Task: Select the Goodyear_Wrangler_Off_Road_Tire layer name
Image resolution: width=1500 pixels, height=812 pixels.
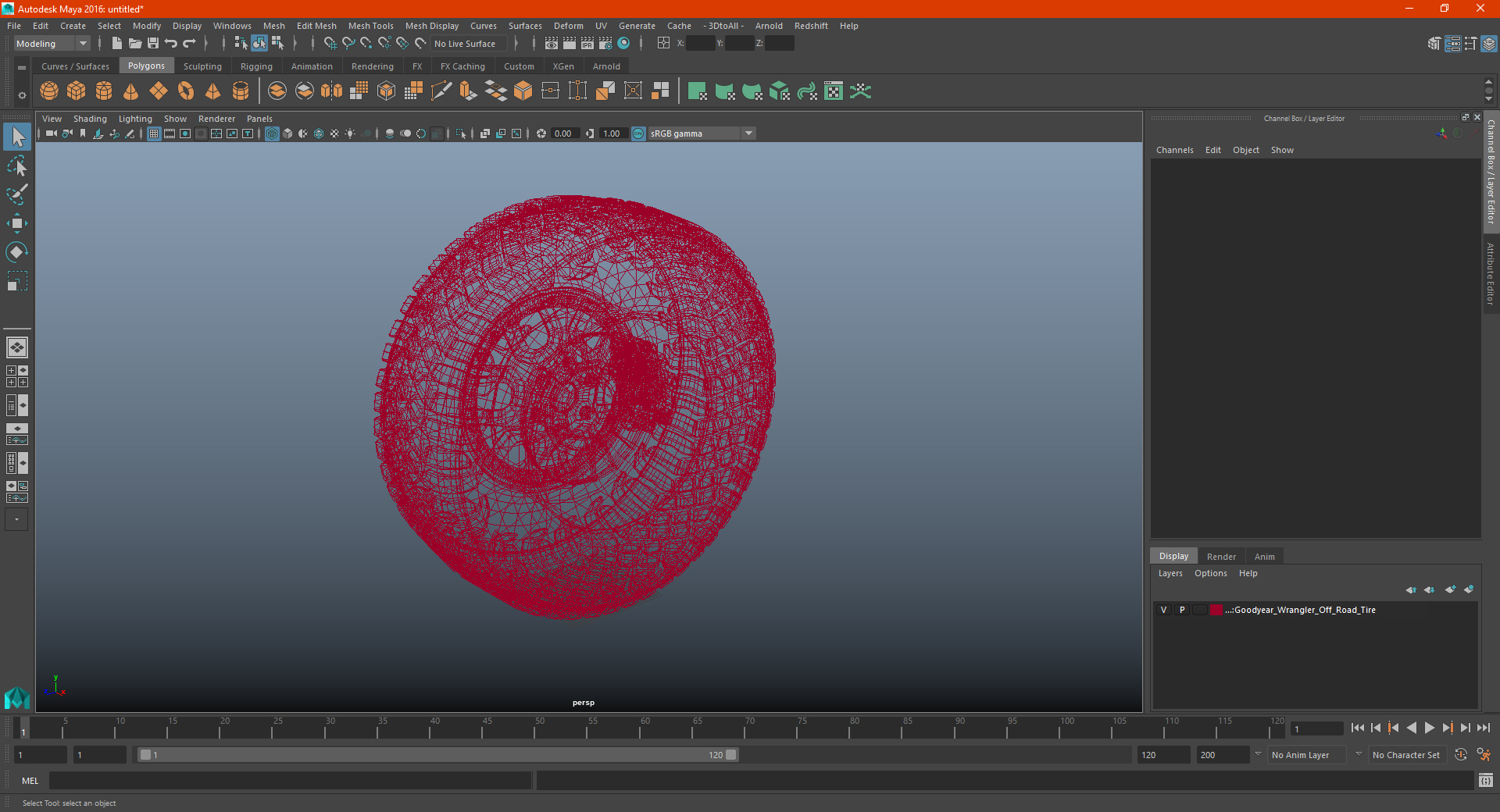Action: tap(1300, 610)
